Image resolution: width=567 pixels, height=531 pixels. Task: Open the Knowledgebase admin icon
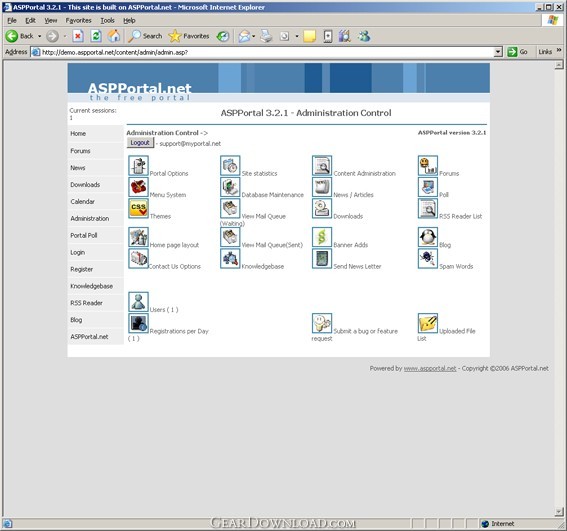point(230,258)
